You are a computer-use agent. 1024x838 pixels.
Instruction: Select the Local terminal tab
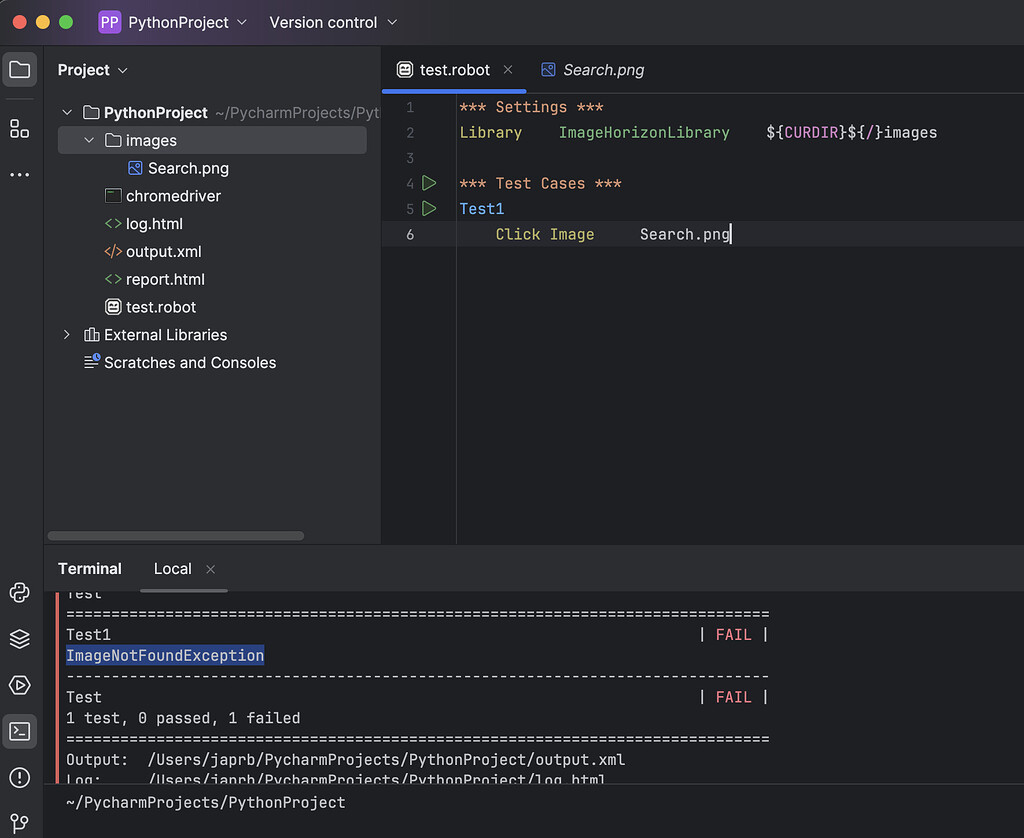172,568
